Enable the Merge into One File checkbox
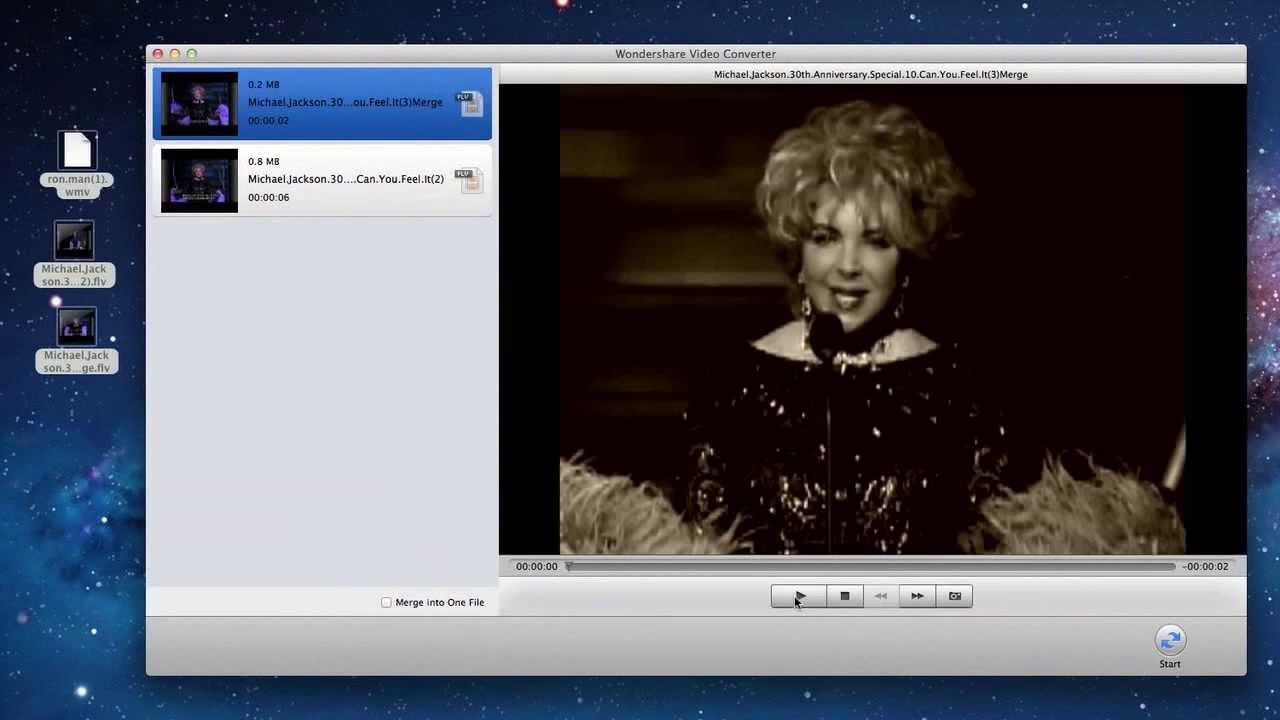 tap(386, 602)
